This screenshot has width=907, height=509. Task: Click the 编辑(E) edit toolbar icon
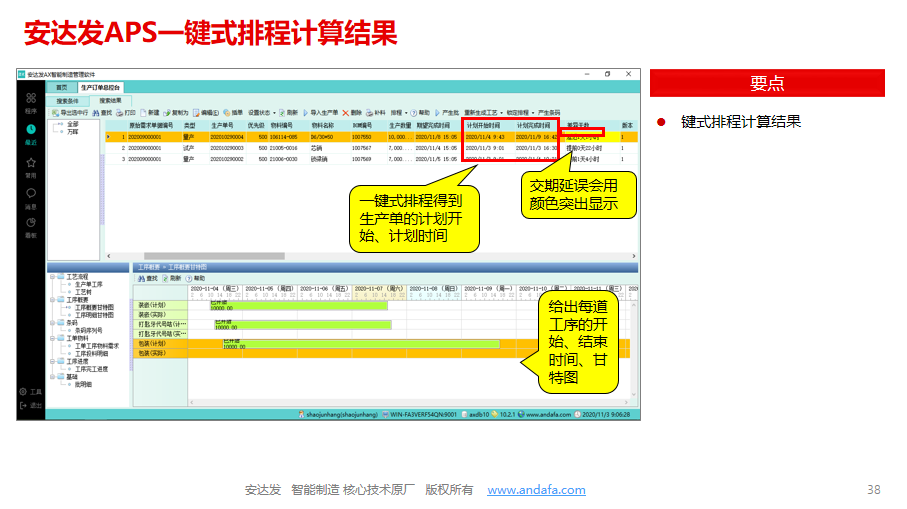click(x=196, y=113)
